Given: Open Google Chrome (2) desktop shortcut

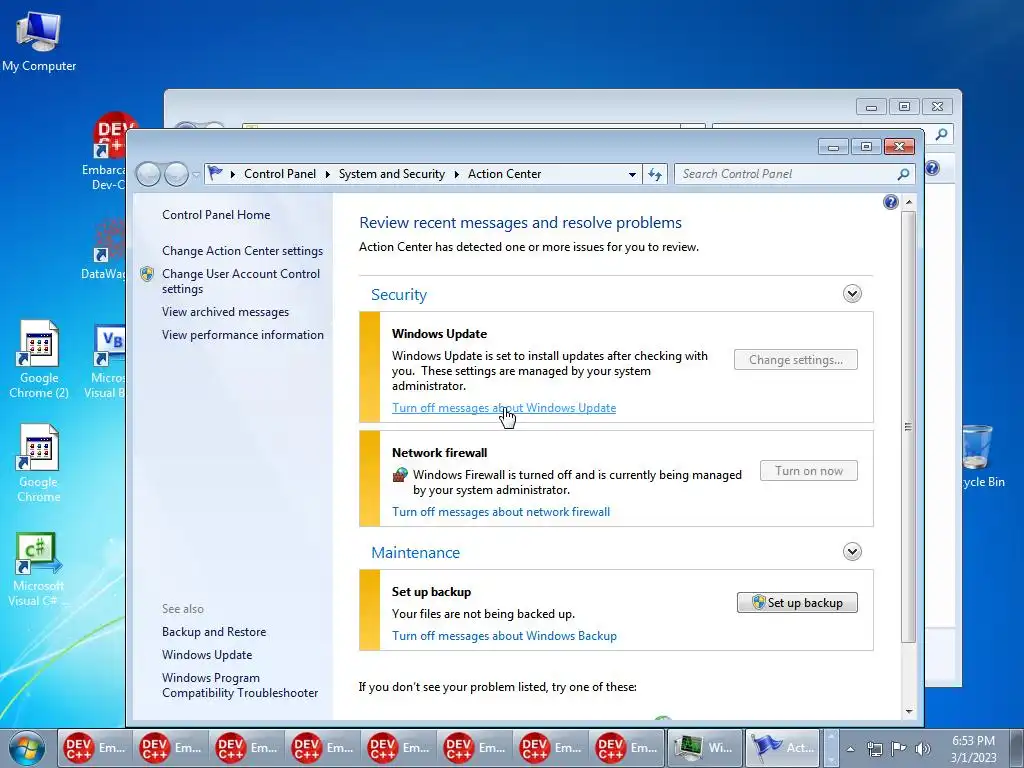Looking at the screenshot, I should pos(39,359).
